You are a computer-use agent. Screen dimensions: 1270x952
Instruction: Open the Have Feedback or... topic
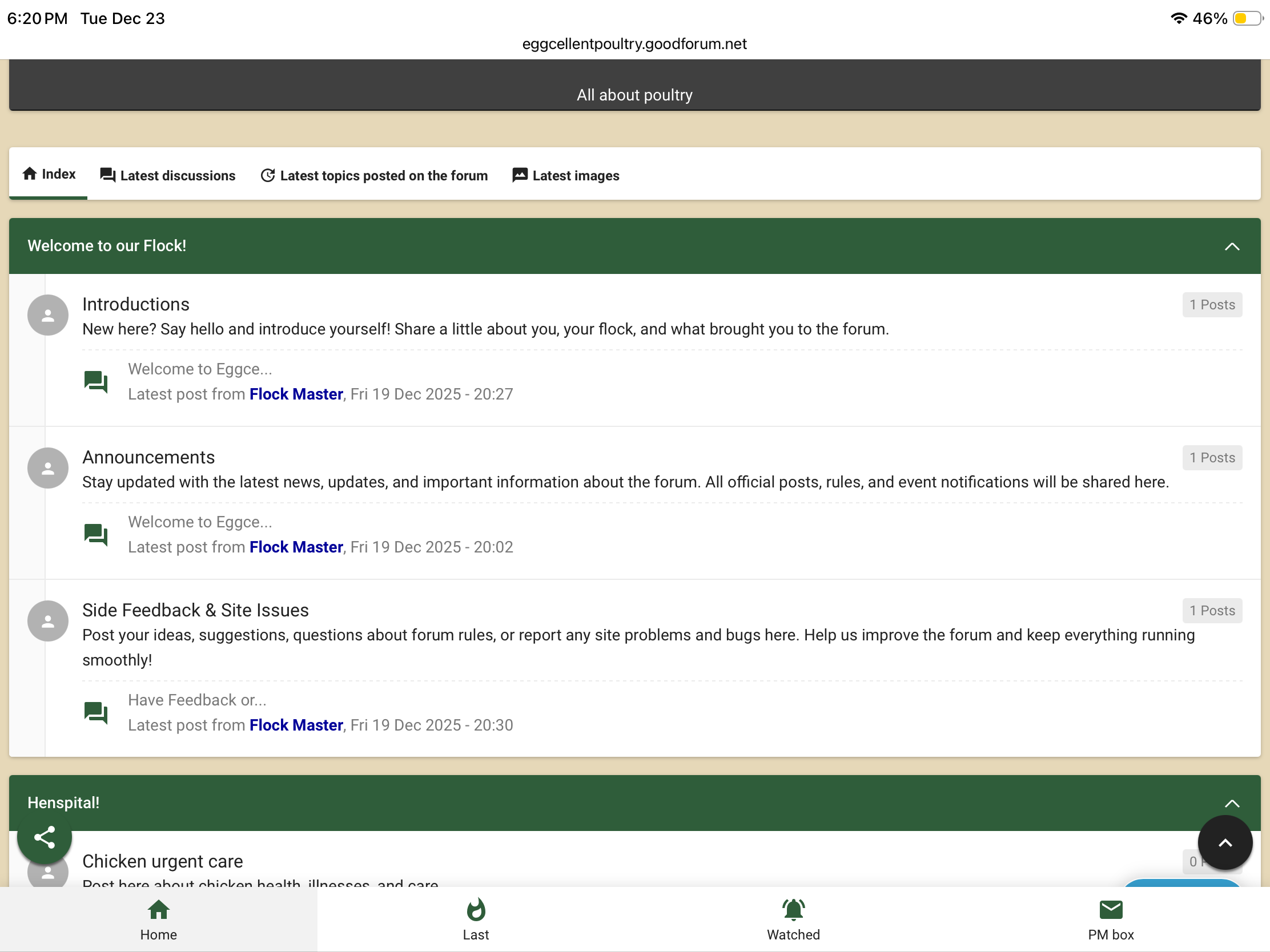196,700
